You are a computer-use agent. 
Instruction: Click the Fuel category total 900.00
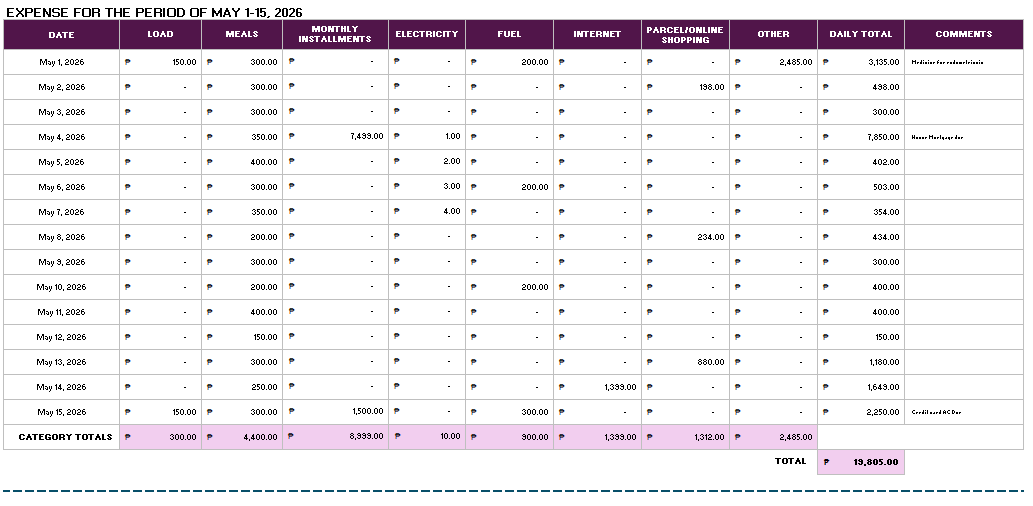click(509, 437)
